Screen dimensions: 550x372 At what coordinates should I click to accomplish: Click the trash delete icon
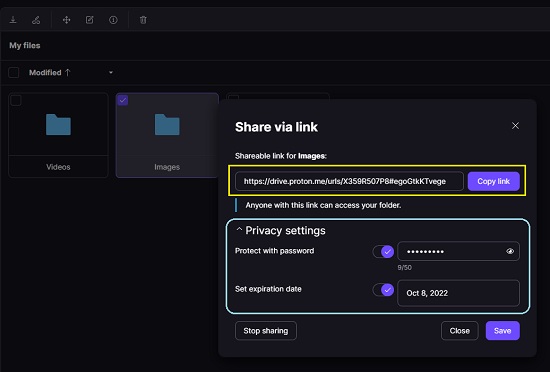coord(143,20)
